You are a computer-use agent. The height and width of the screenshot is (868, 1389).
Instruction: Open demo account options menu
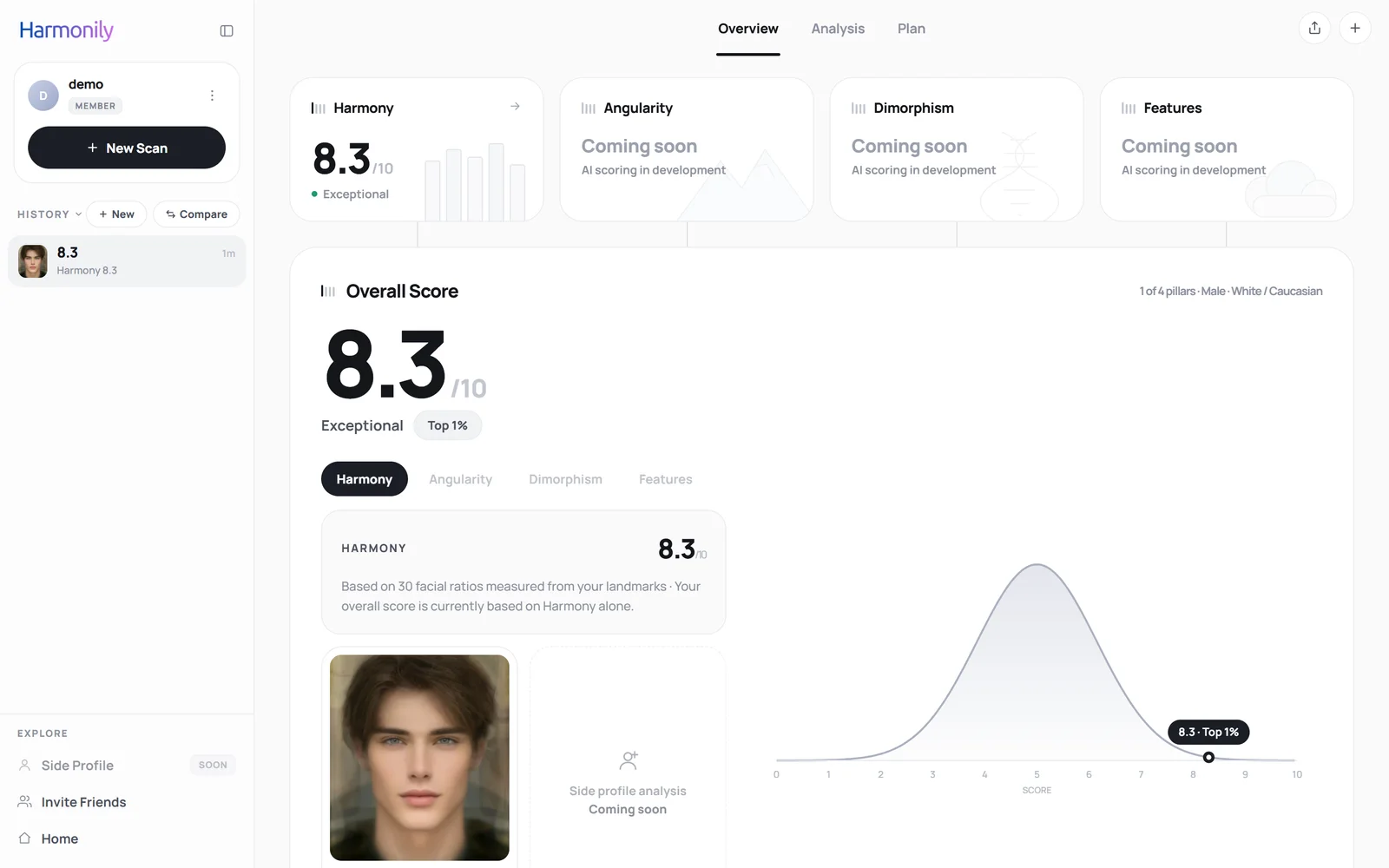pos(212,95)
